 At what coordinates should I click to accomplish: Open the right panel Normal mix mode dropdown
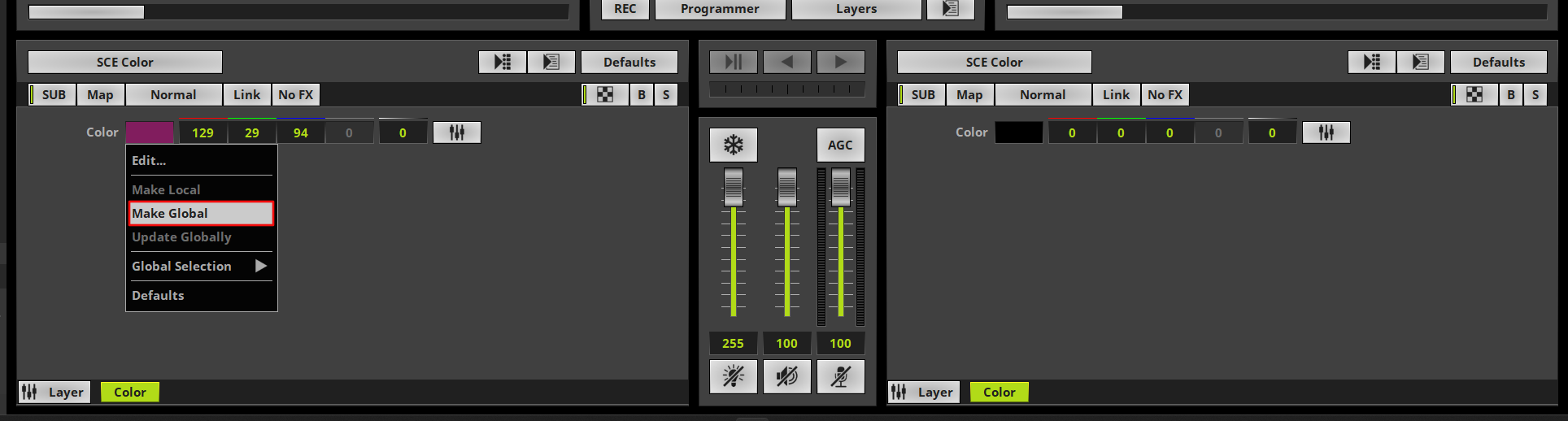pyautogui.click(x=1043, y=95)
